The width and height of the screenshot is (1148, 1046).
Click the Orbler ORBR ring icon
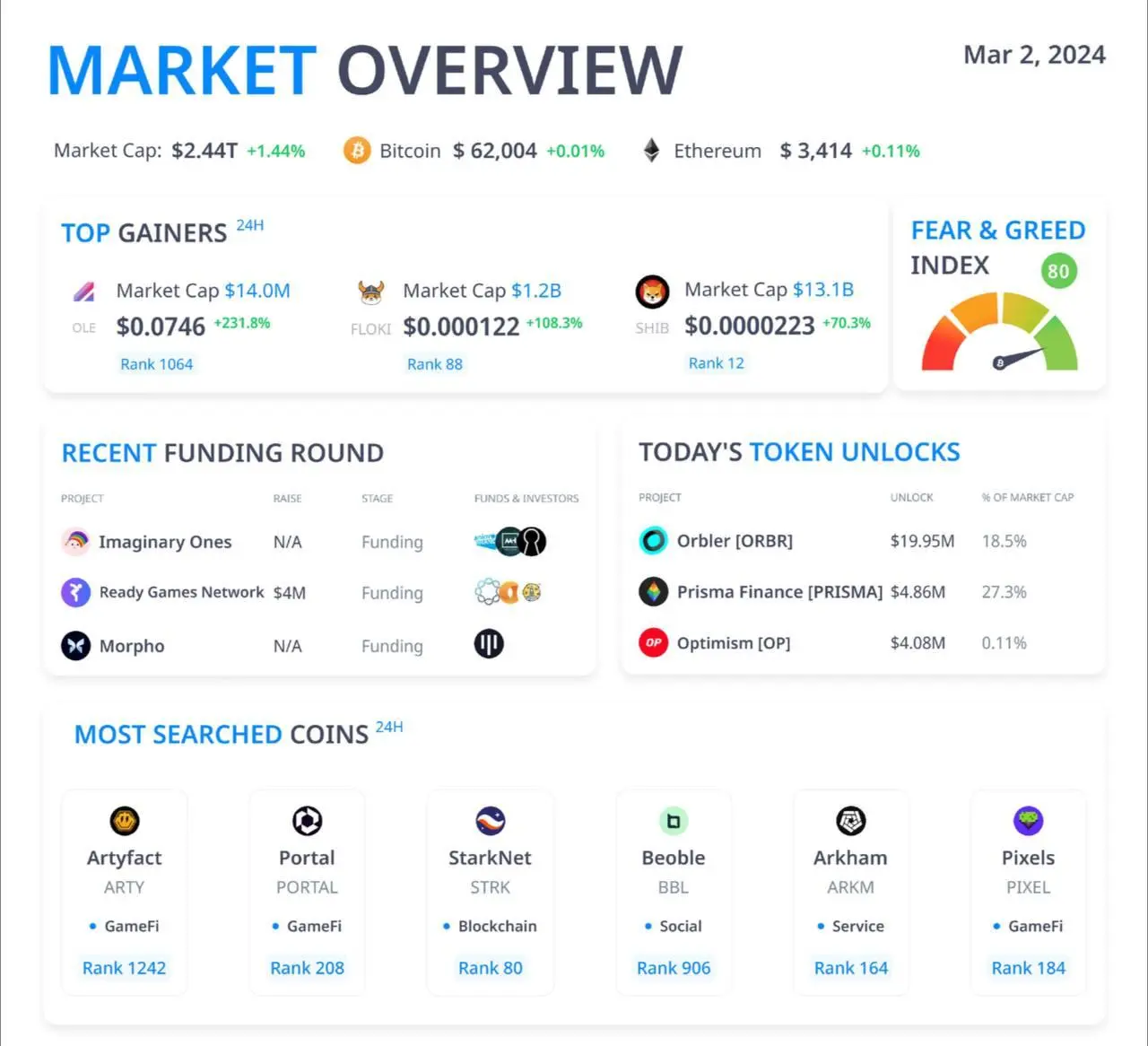[653, 540]
